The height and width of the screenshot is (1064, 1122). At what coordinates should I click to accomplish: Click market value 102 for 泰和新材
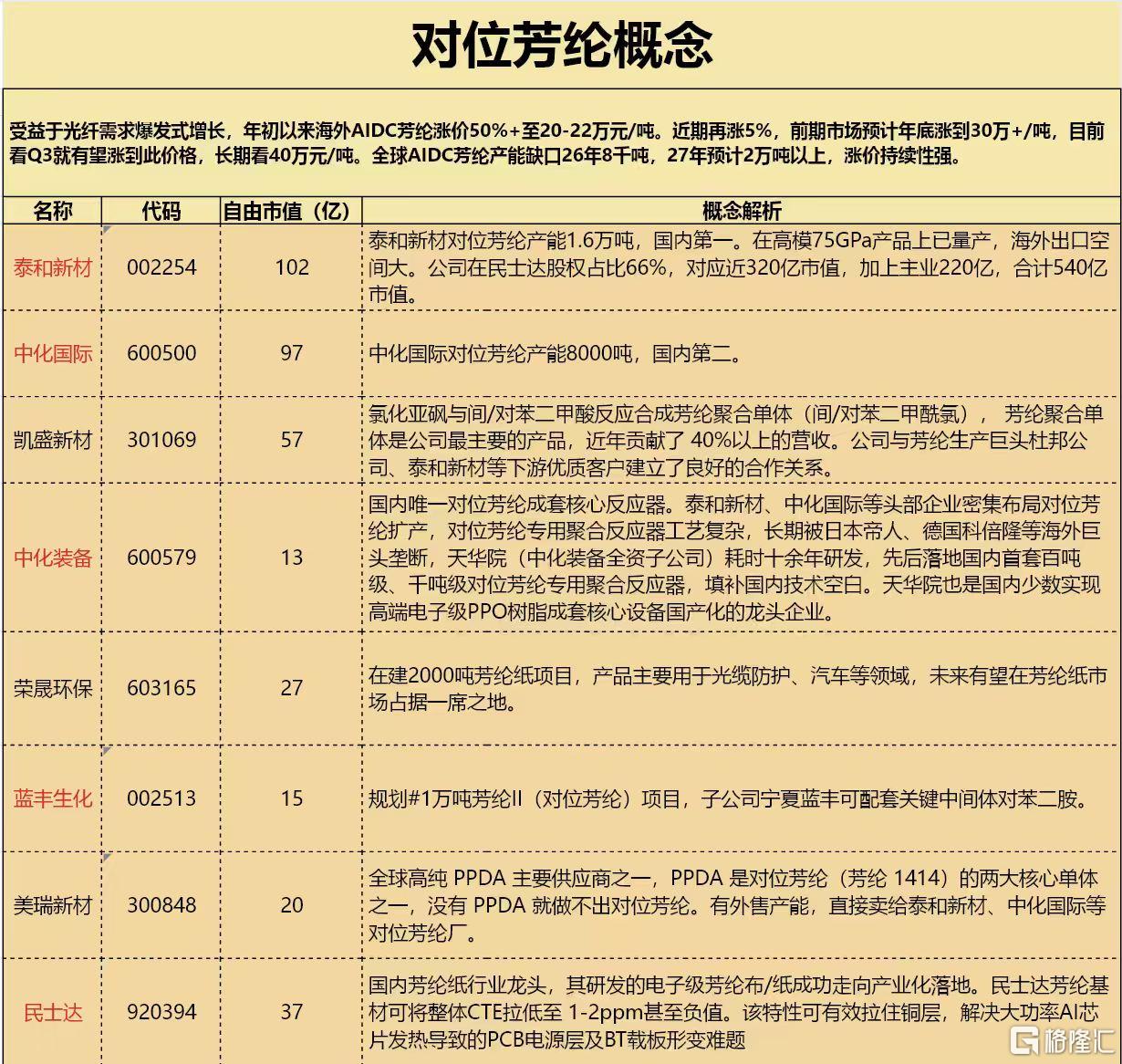(292, 267)
